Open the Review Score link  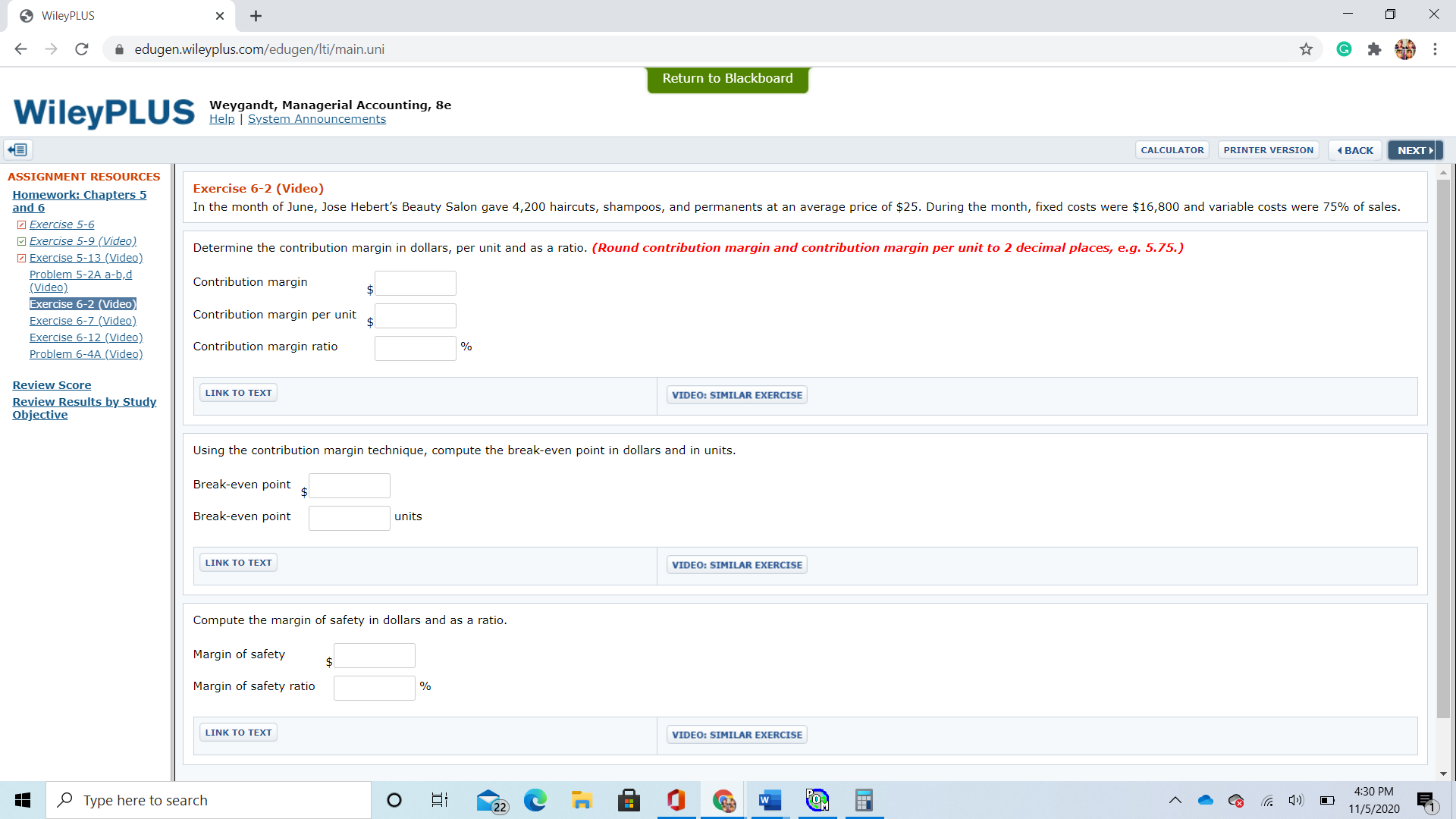click(52, 385)
